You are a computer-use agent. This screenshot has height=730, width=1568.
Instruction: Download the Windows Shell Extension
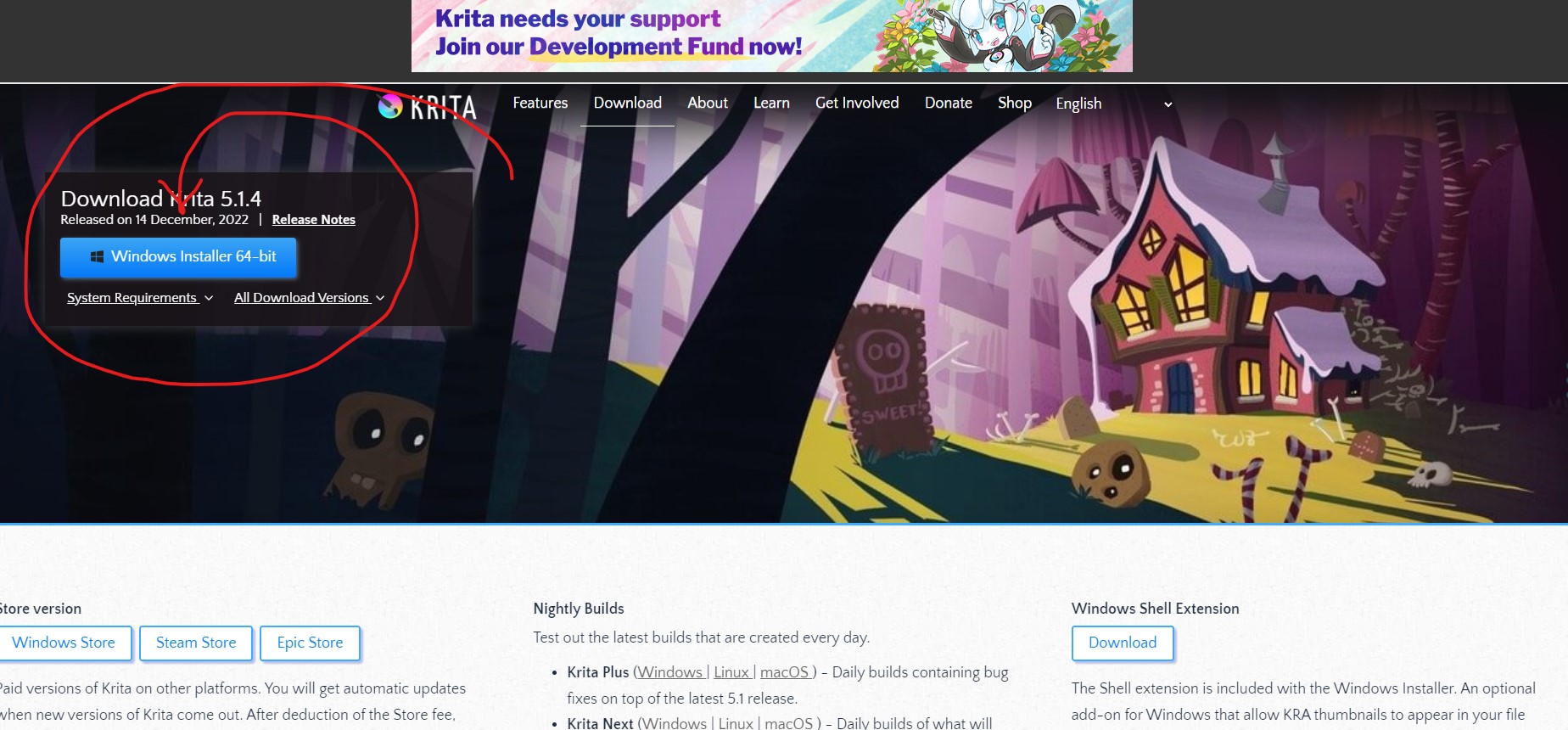[x=1123, y=643]
